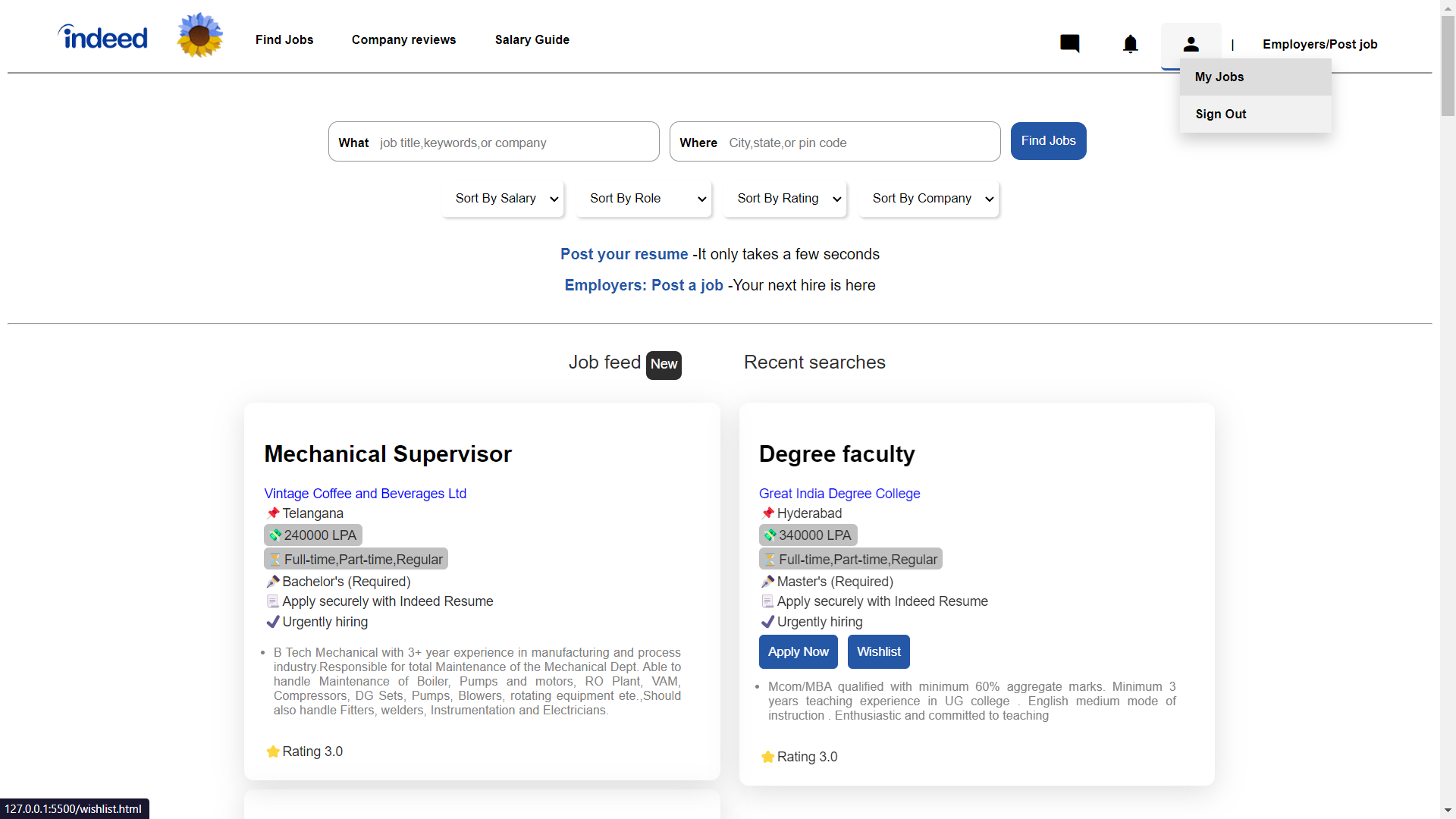Add Degree faculty to Wishlist

(878, 652)
